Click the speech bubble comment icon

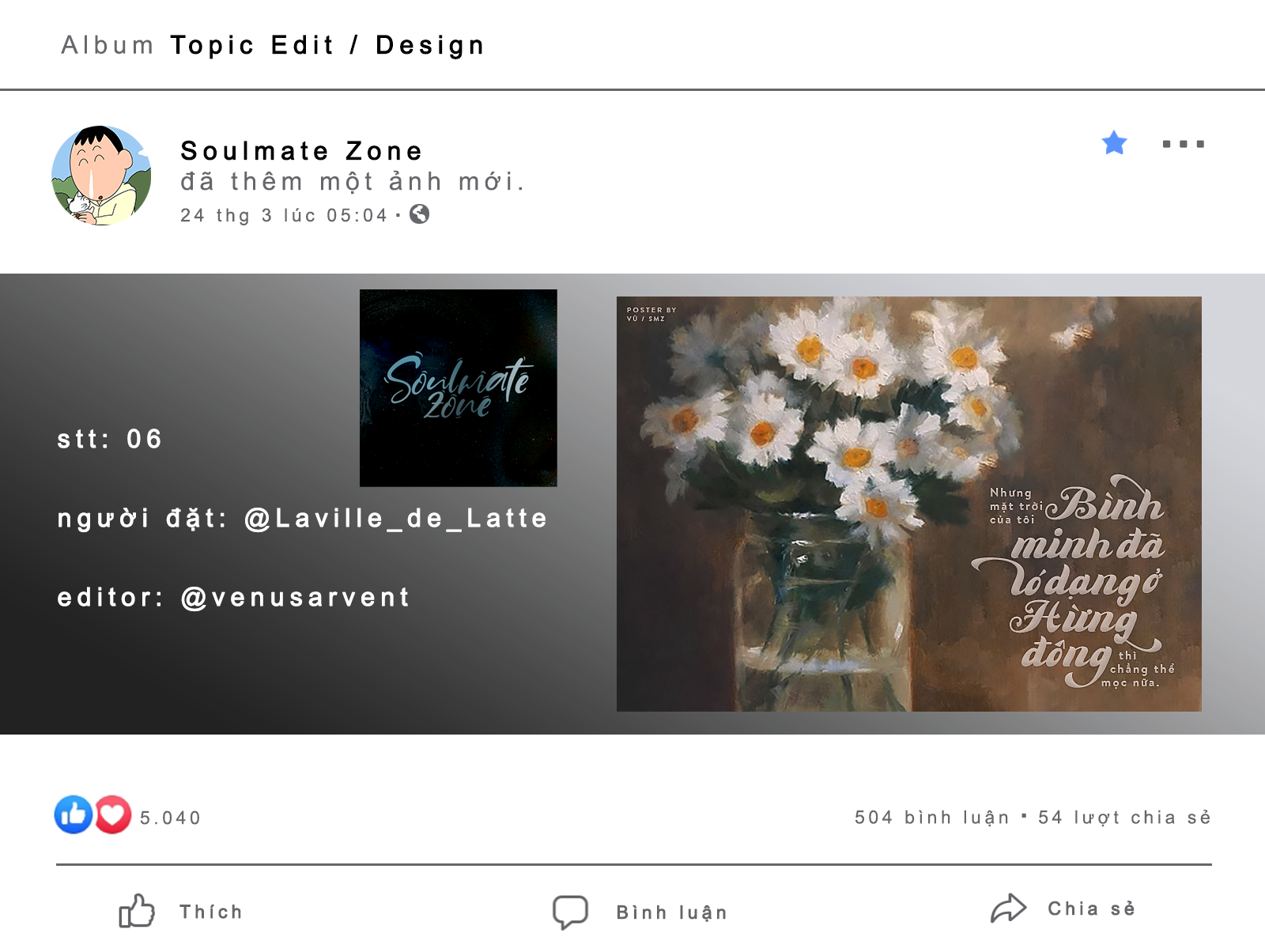click(x=570, y=912)
